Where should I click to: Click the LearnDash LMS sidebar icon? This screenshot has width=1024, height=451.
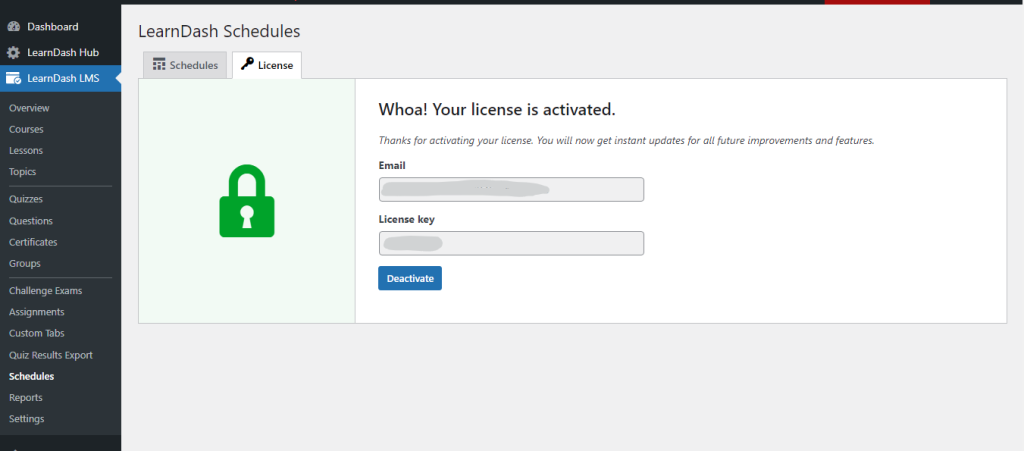(13, 78)
